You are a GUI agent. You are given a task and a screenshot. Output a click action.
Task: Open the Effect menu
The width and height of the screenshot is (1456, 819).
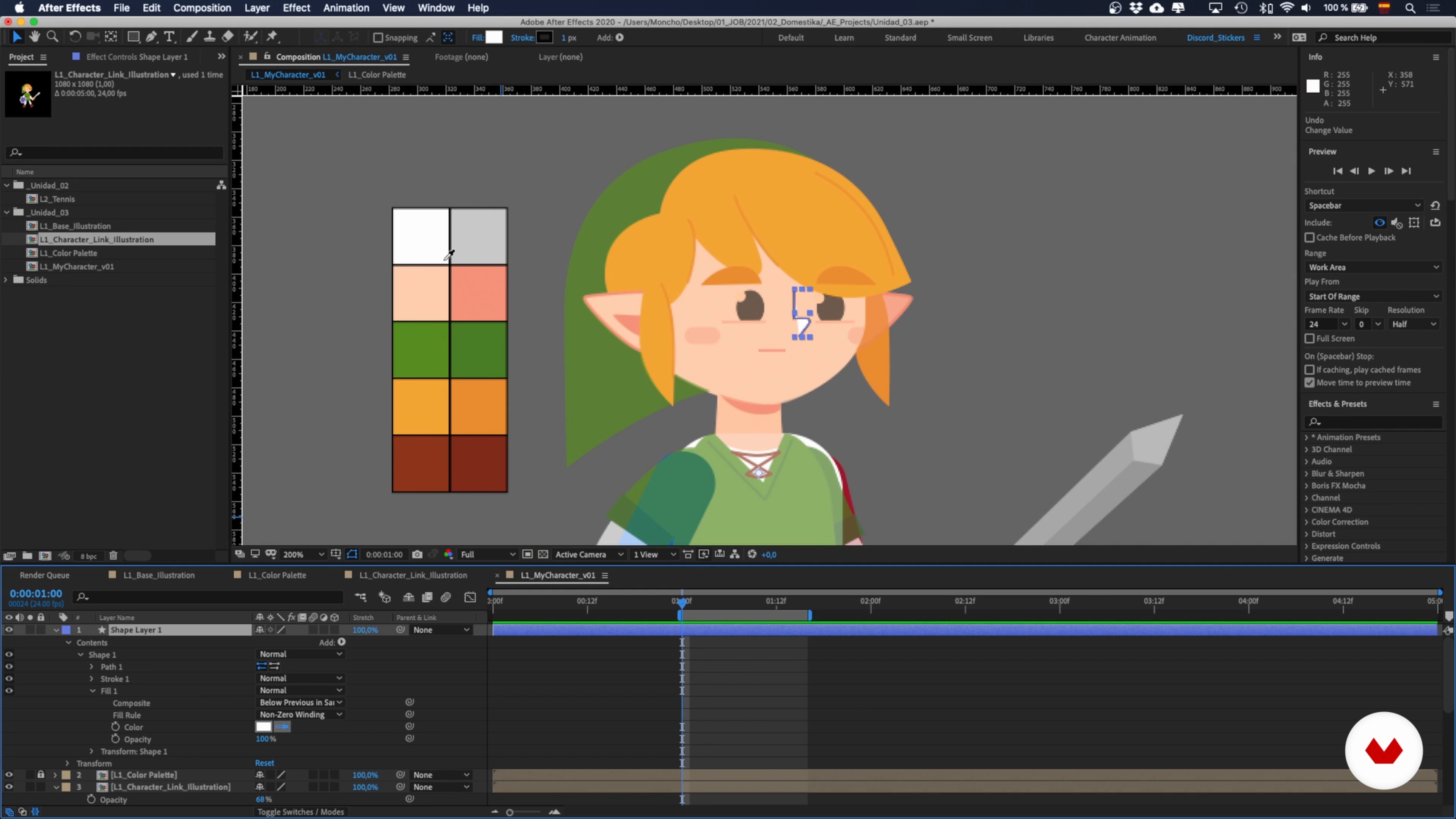pyautogui.click(x=296, y=8)
